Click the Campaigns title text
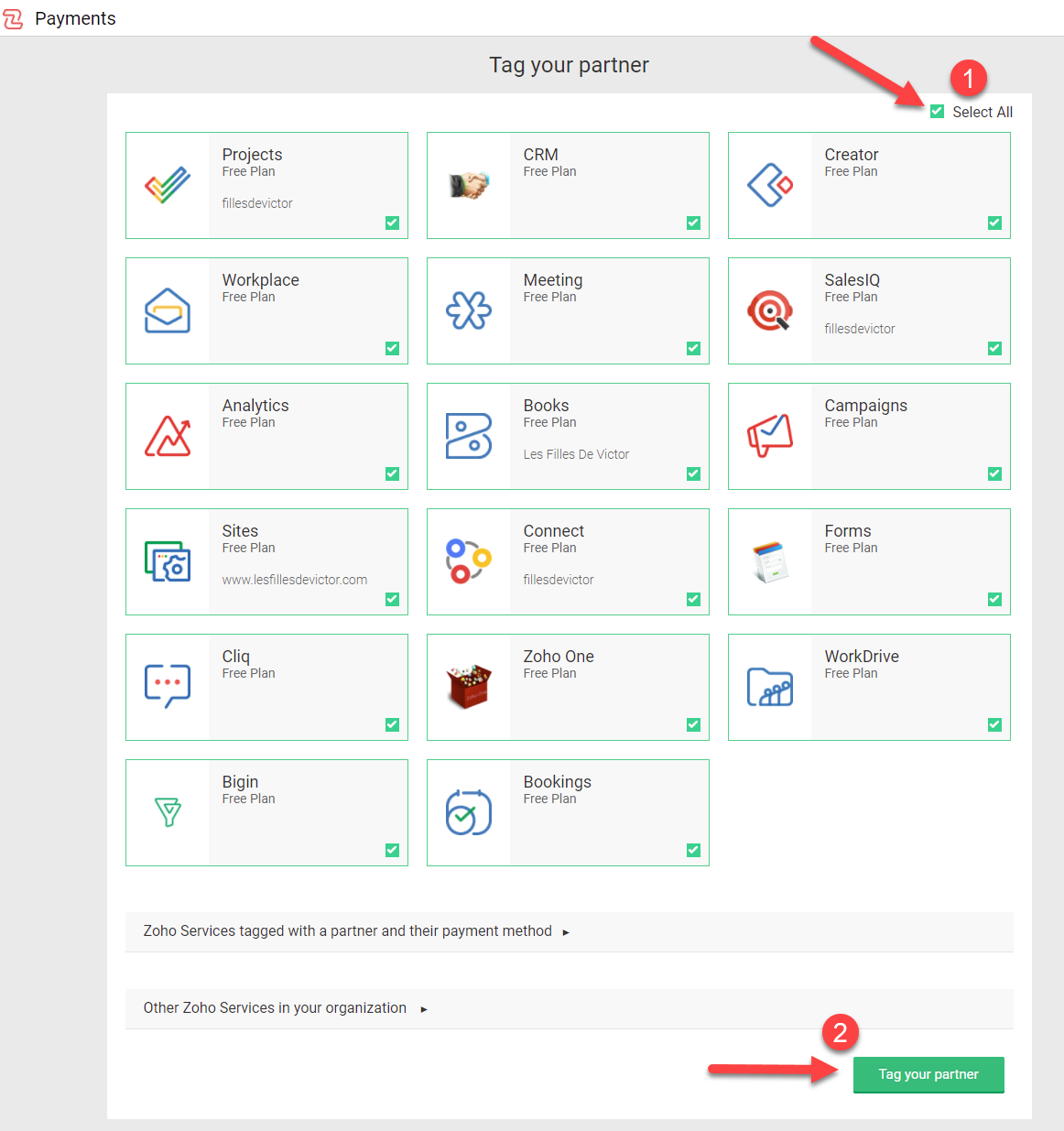The width and height of the screenshot is (1064, 1131). pyautogui.click(x=866, y=406)
